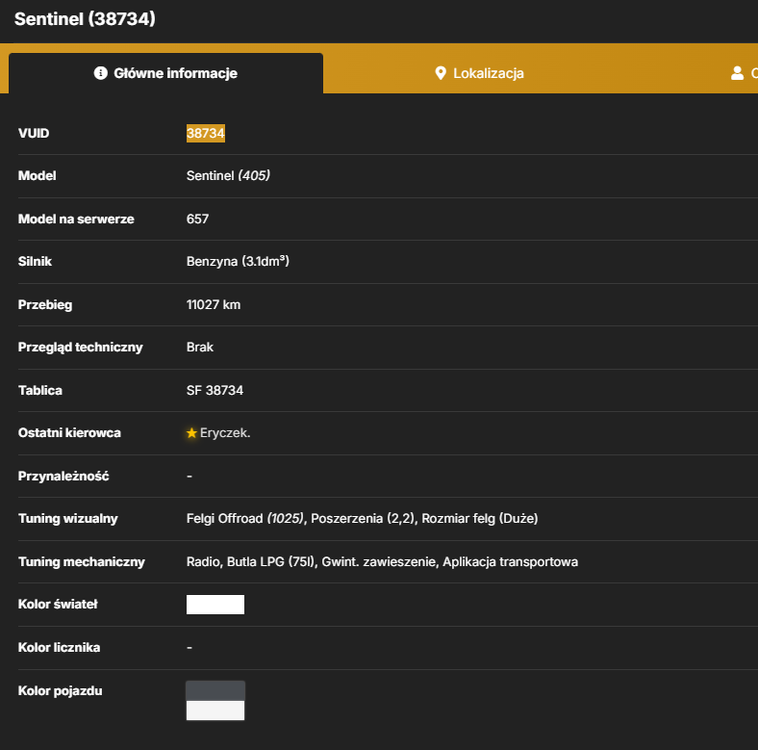Click mileage value 11027 km
This screenshot has height=750, width=758.
click(214, 305)
